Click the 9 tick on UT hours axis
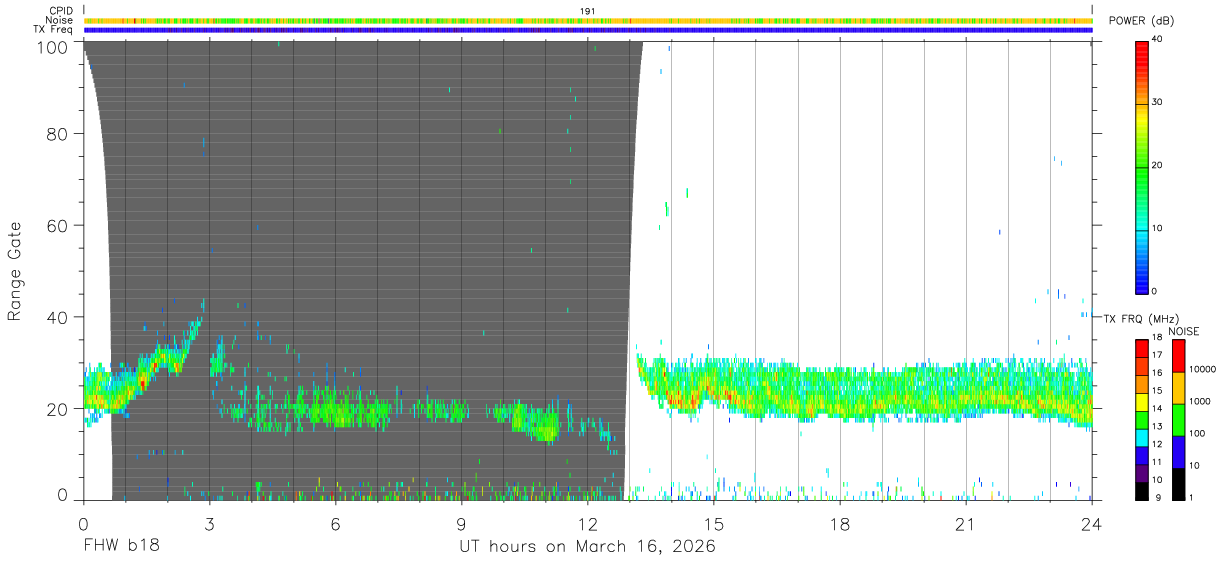This screenshot has height=567, width=1228. pos(462,523)
